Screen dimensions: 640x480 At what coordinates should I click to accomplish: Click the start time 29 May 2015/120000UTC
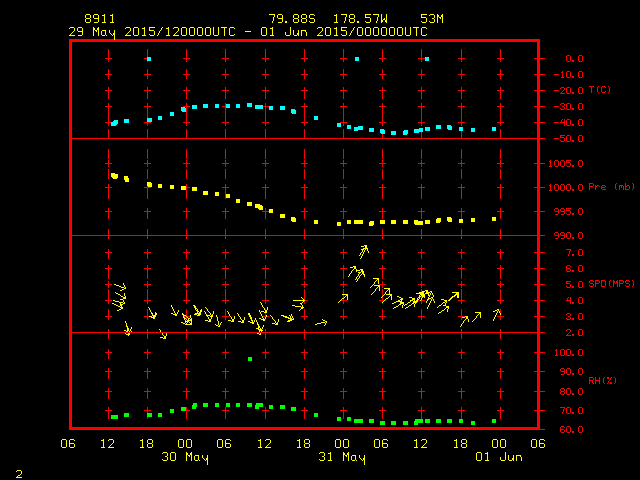click(152, 32)
